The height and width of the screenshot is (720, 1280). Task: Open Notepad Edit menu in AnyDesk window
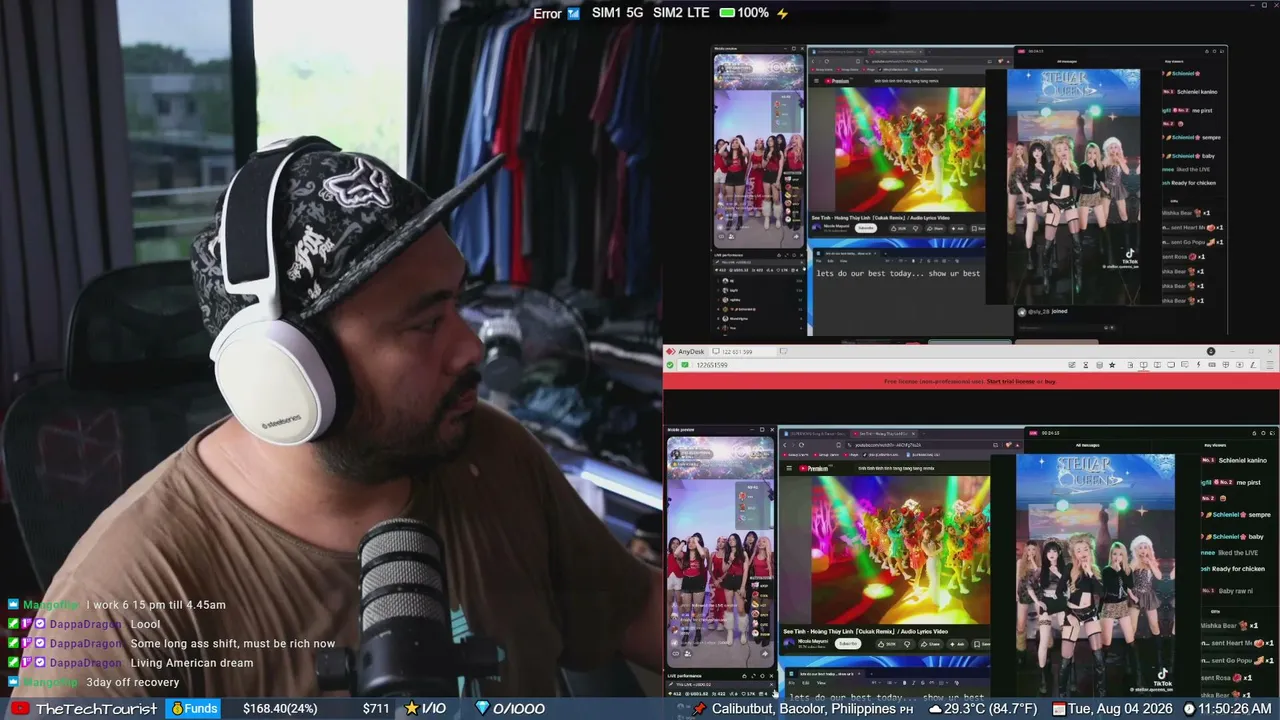click(x=805, y=682)
